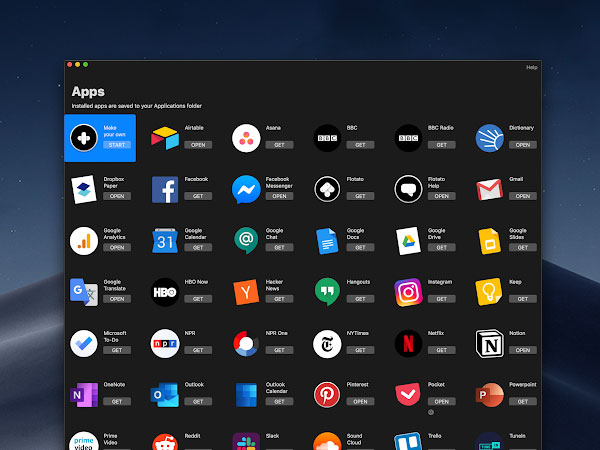Click the Make your own plus icon

[84, 138]
